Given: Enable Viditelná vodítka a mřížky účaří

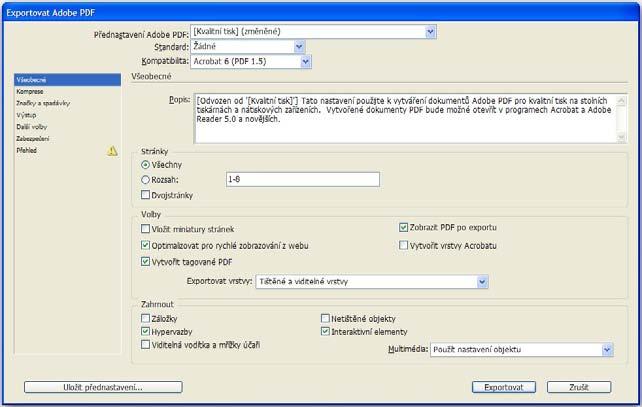Looking at the screenshot, I should [x=145, y=344].
